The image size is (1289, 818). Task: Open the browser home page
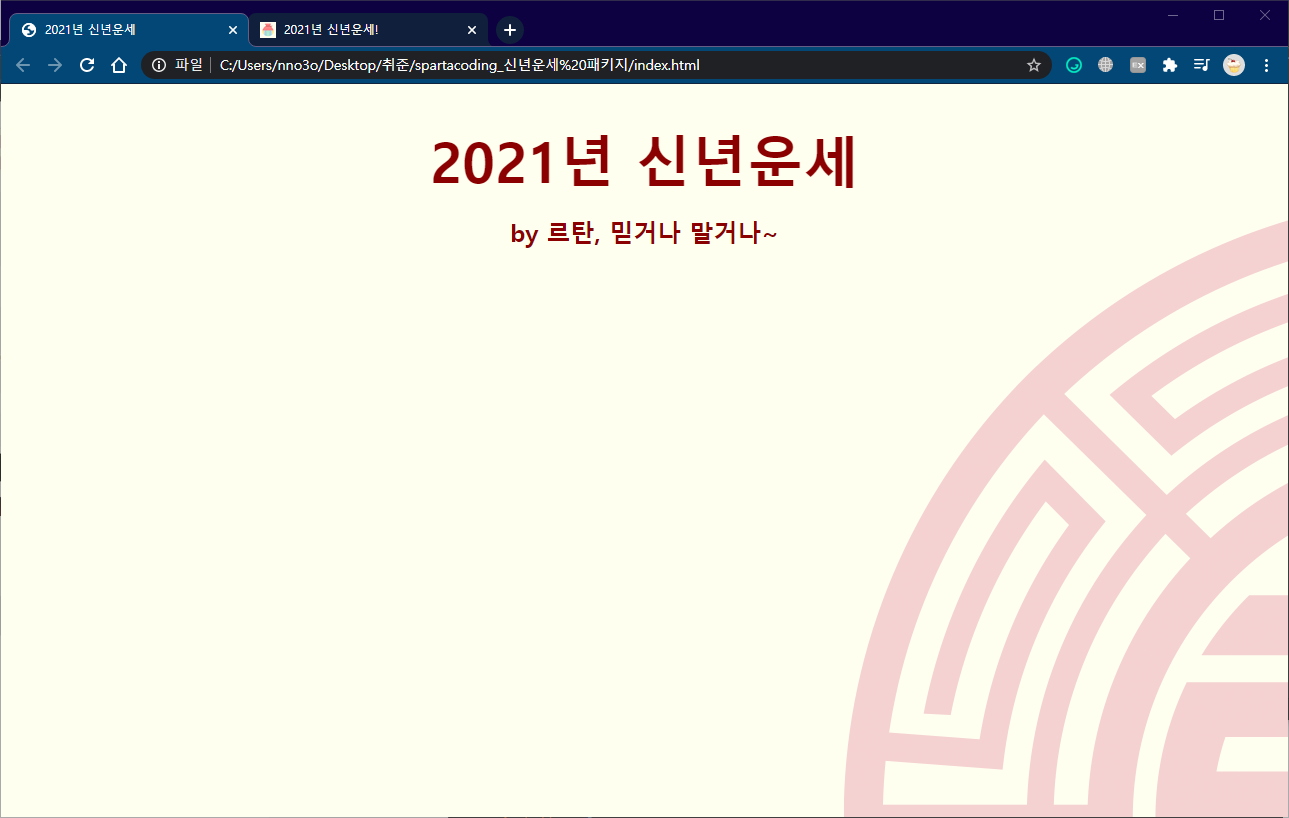118,65
